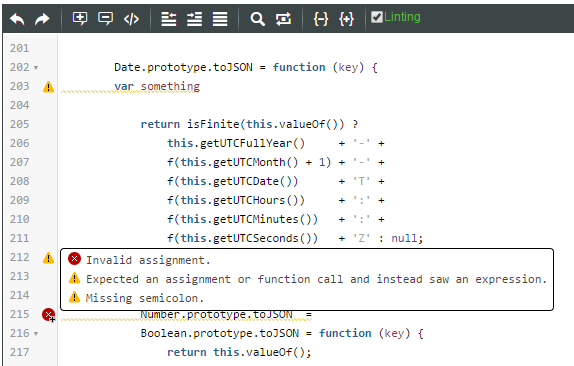Click the replace icon
574x366 pixels.
click(283, 19)
